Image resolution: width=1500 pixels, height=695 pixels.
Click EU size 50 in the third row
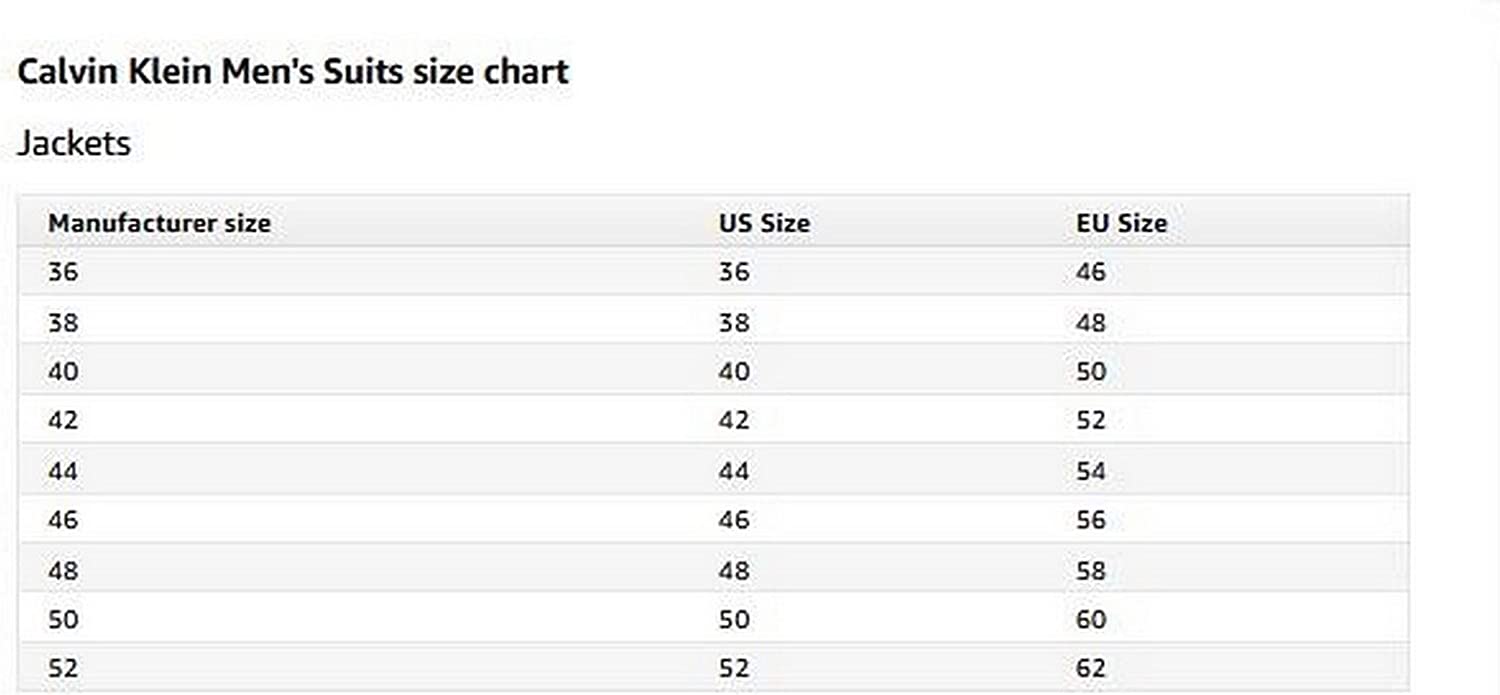(1091, 372)
